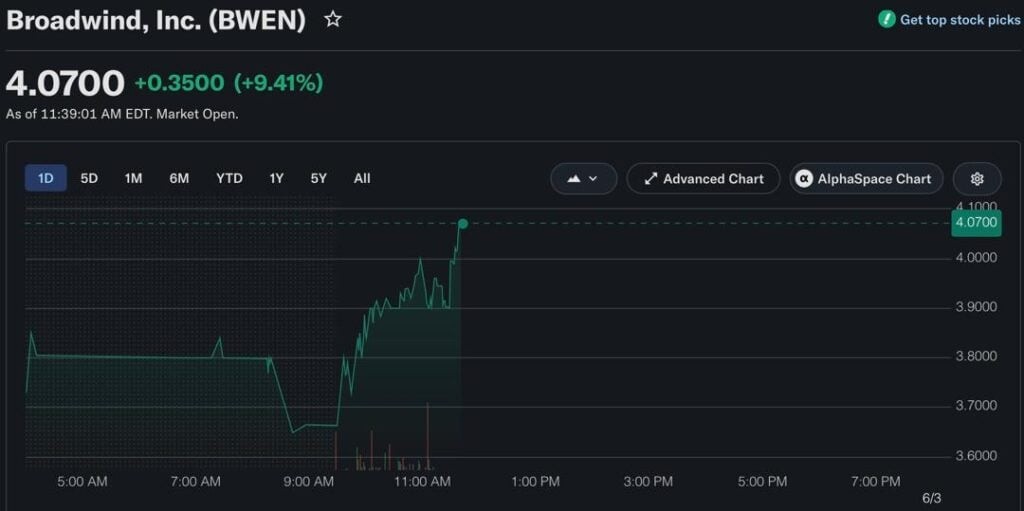Click the 4.0700 price label on the axis
This screenshot has width=1024, height=511.
click(976, 223)
